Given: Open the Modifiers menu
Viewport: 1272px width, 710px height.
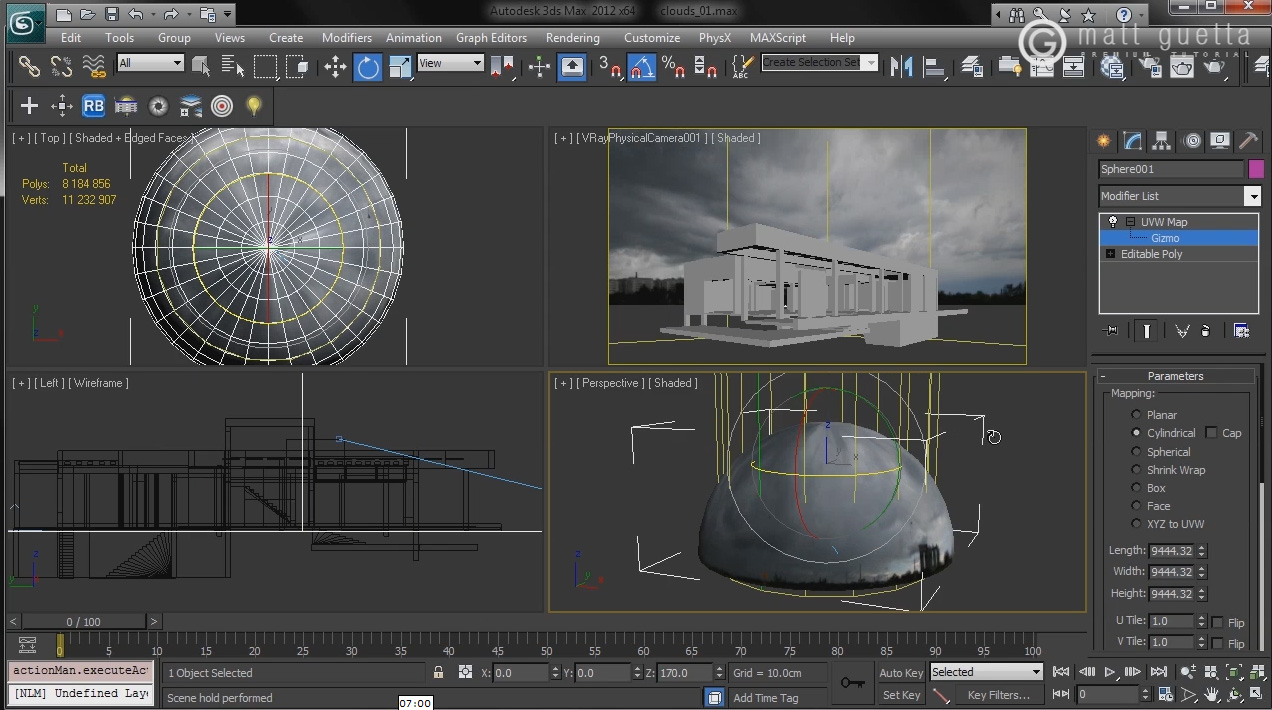Looking at the screenshot, I should tap(346, 38).
